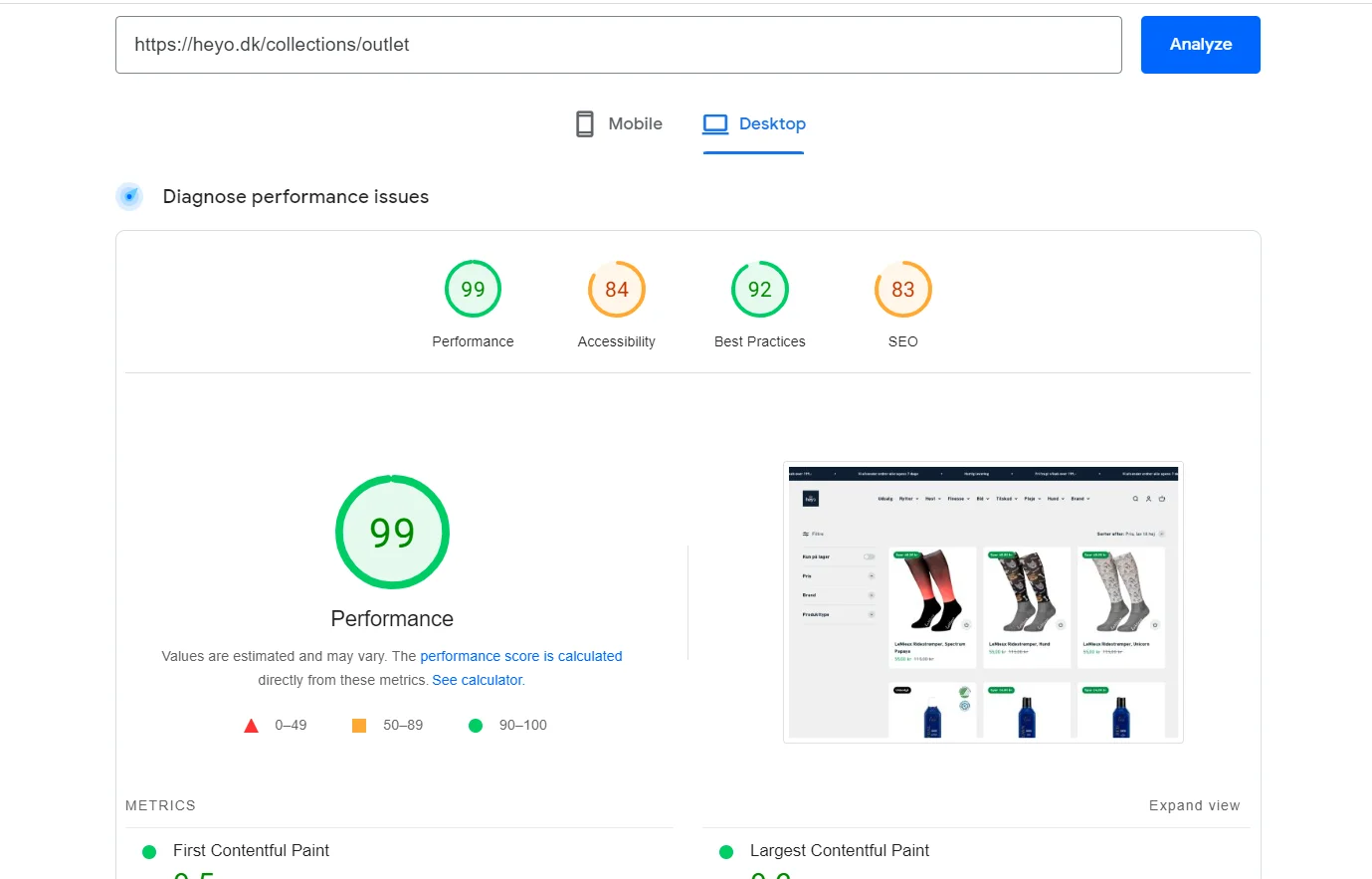Screen dimensions: 1372x879
Task: Click the mobile phone icon
Action: pyautogui.click(x=585, y=124)
